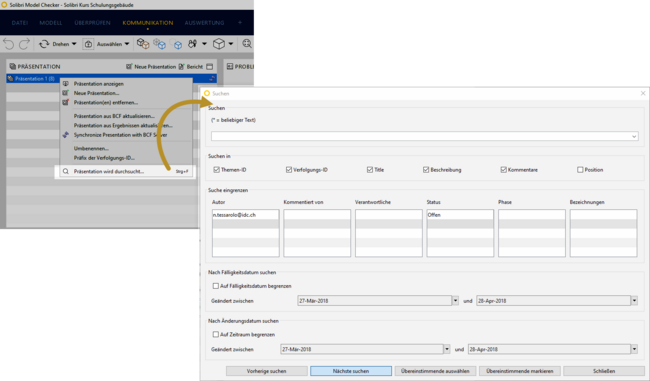Click the PRÄSENTATION panel header icon

click(12, 66)
